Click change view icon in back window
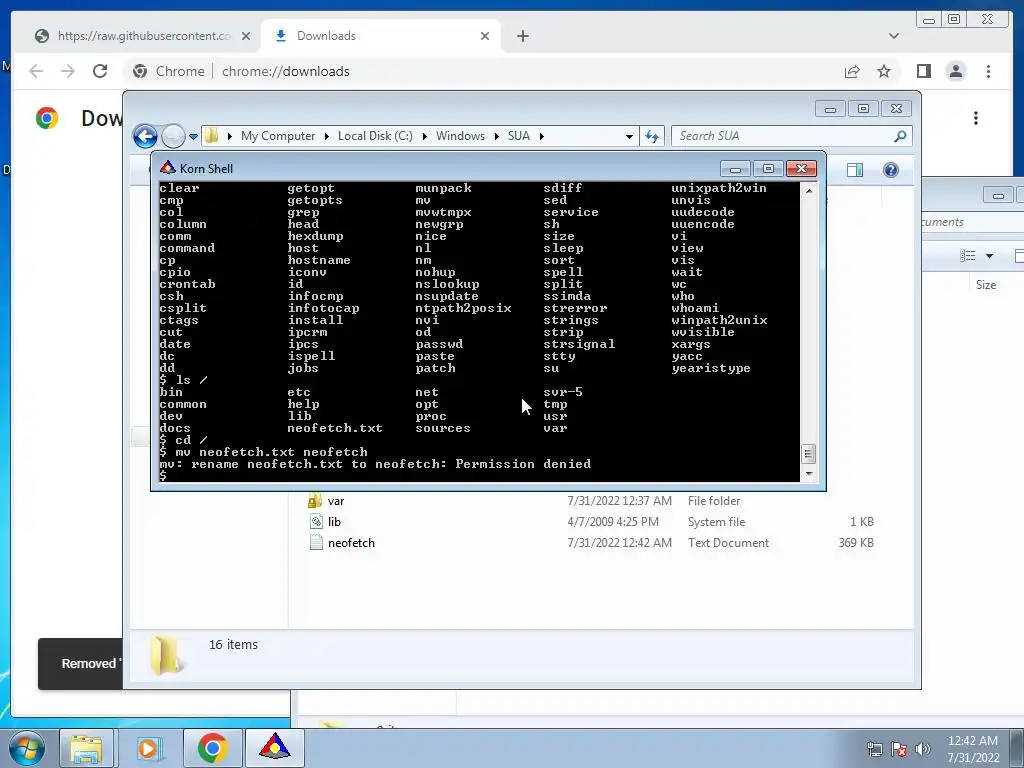 968,256
